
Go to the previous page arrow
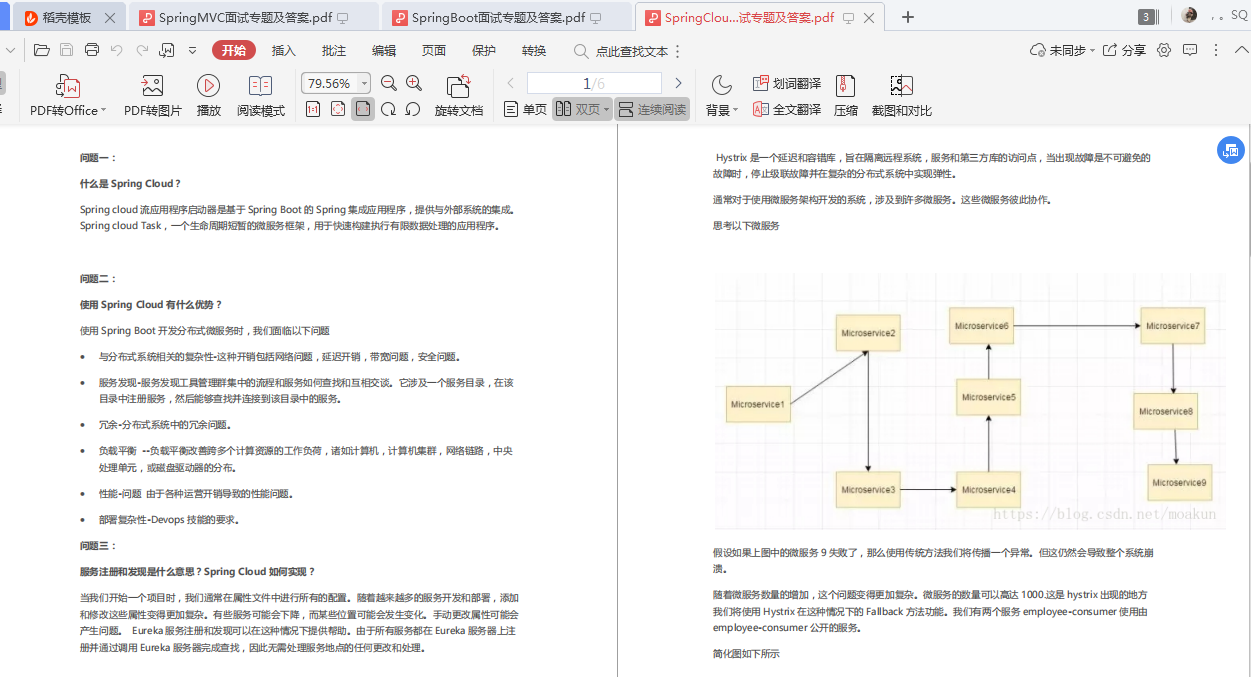[x=510, y=83]
